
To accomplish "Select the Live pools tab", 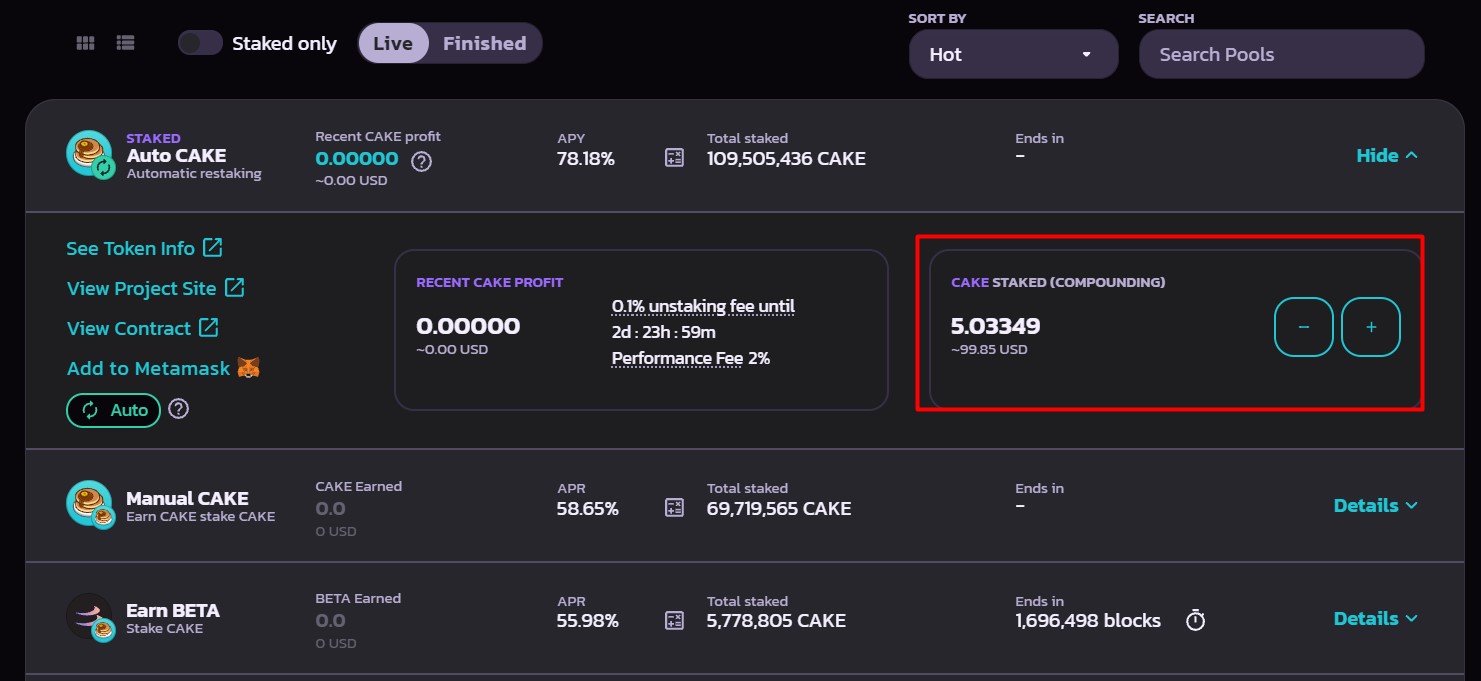I will [393, 43].
